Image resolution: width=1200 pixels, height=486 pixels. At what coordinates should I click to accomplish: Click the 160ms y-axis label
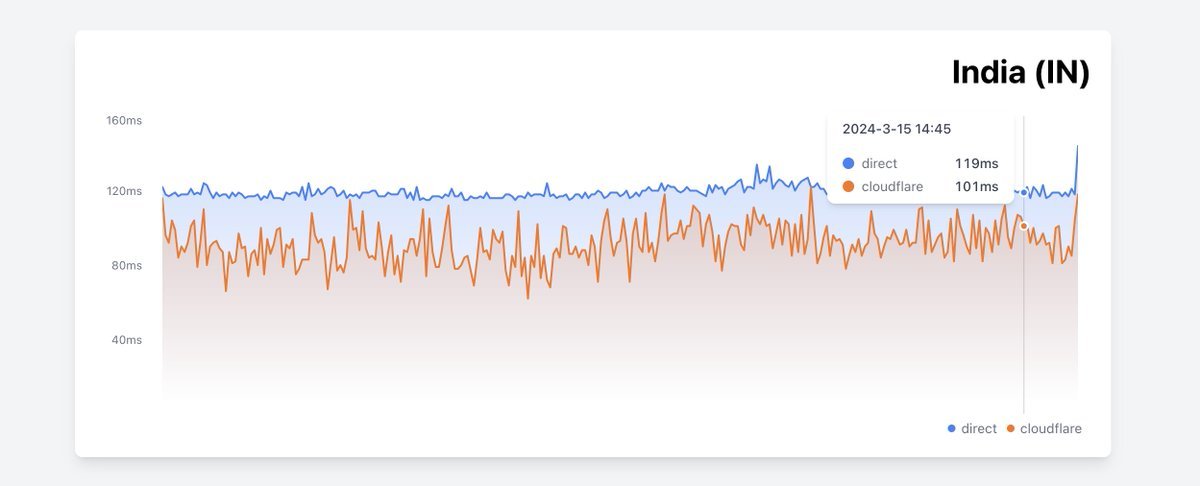pos(124,121)
